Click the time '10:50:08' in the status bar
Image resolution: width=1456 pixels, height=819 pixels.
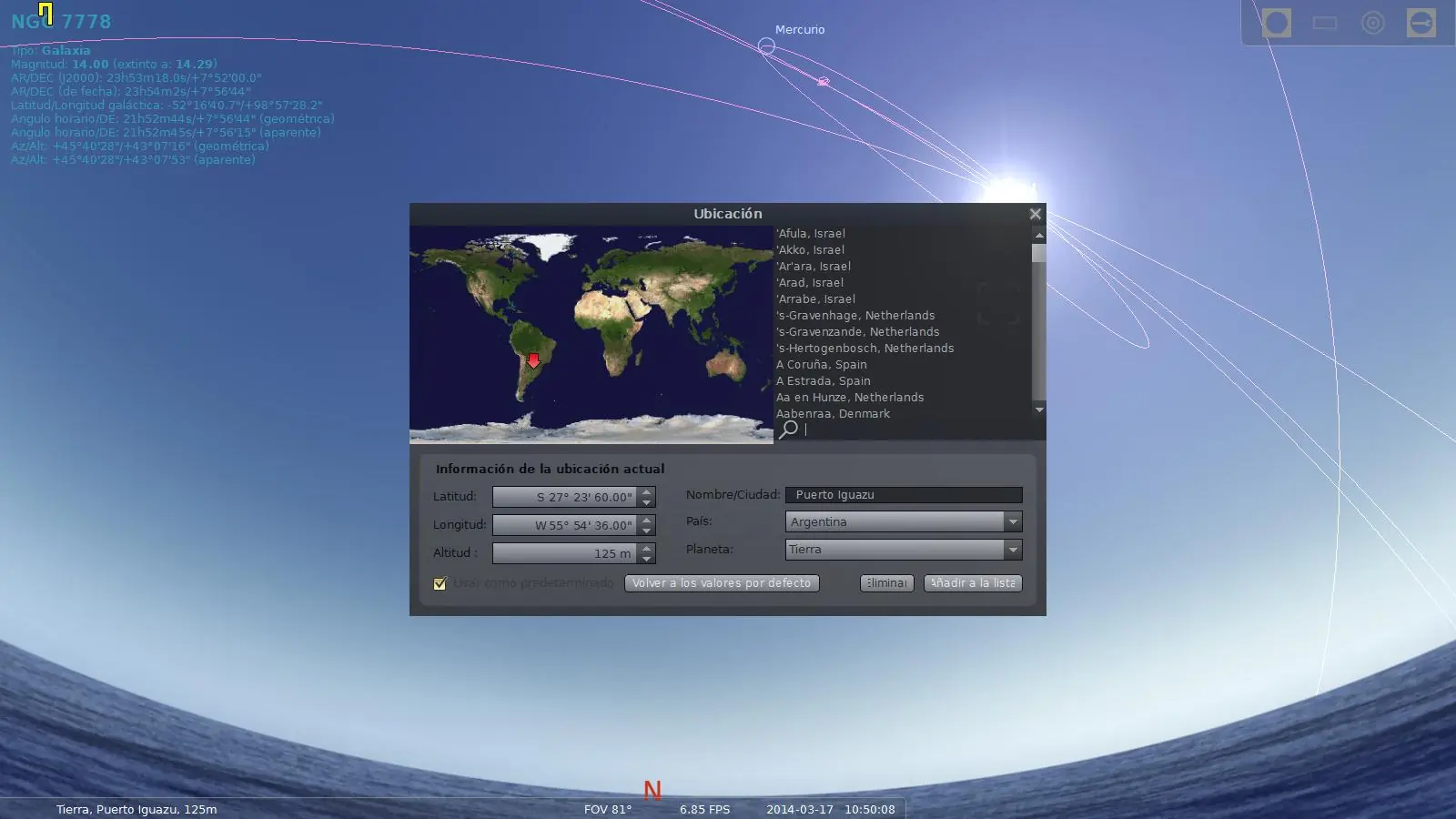point(869,809)
